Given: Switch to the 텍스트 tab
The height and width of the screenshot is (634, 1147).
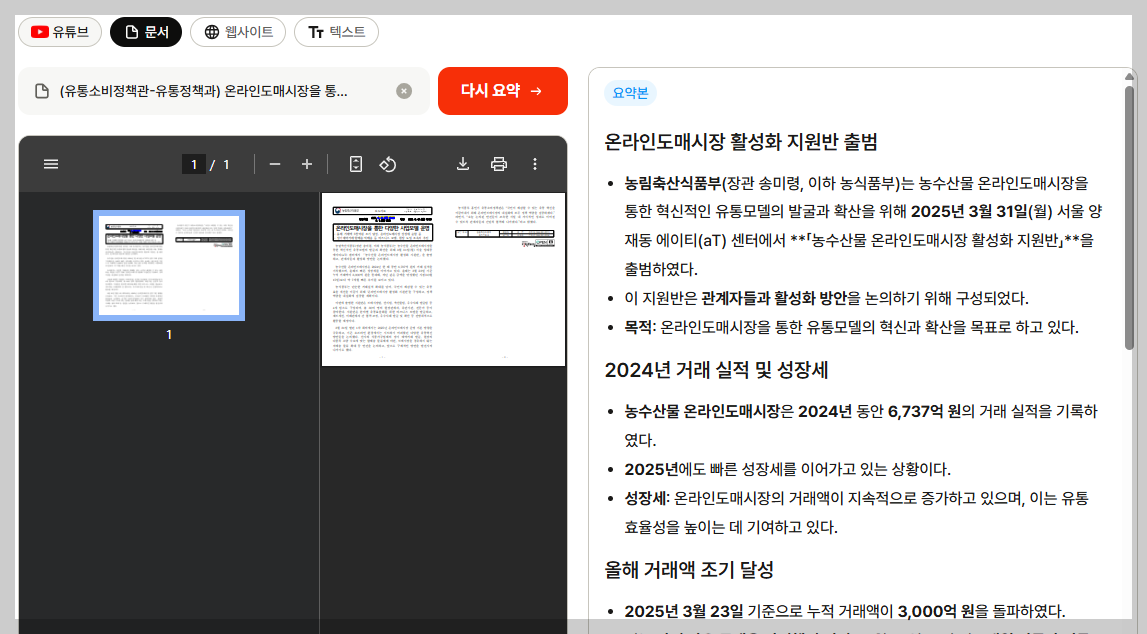Looking at the screenshot, I should (x=334, y=31).
